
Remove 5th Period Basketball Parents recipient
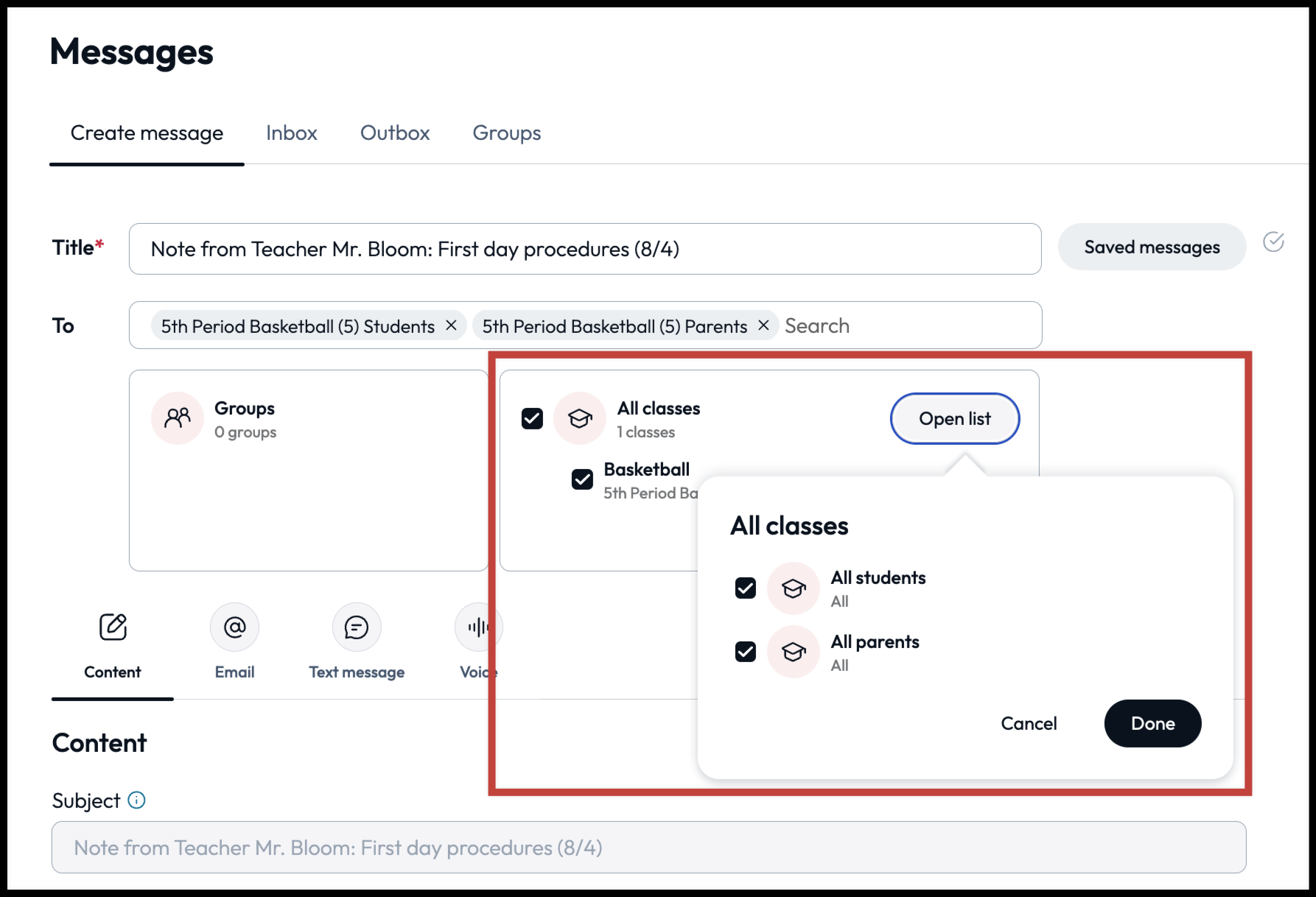[763, 326]
